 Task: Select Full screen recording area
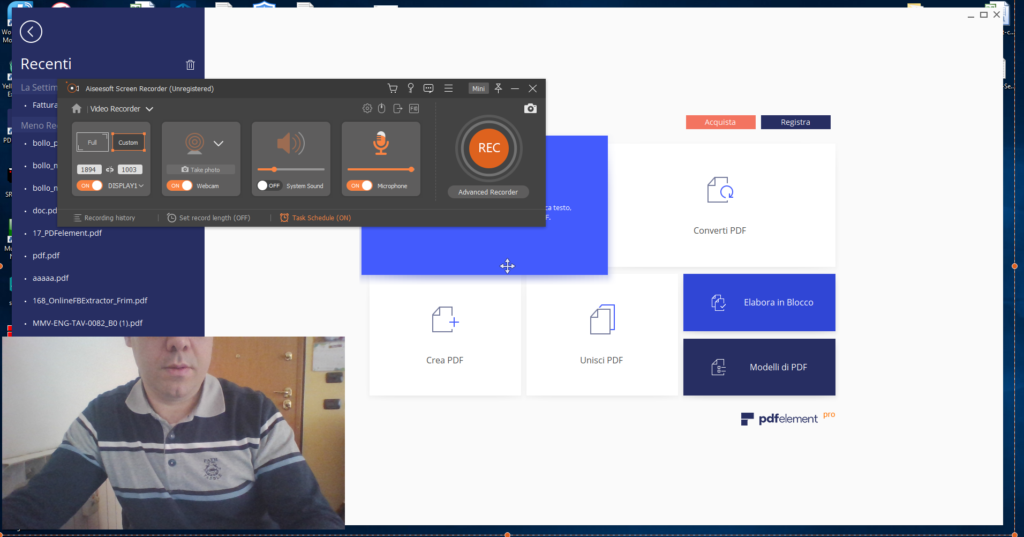point(93,142)
